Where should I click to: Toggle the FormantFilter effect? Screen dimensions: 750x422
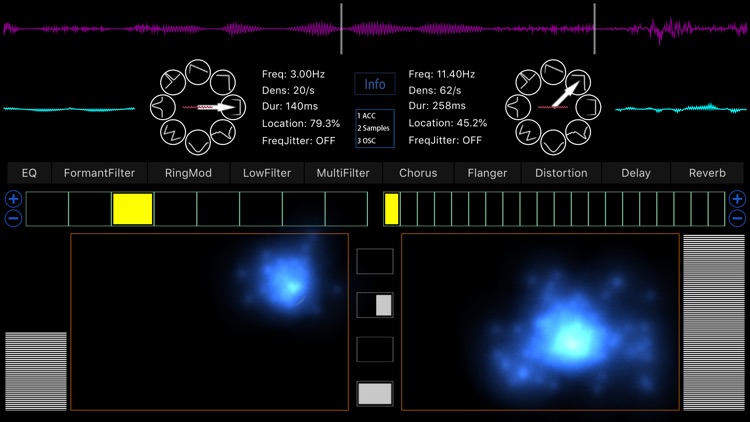(x=99, y=173)
